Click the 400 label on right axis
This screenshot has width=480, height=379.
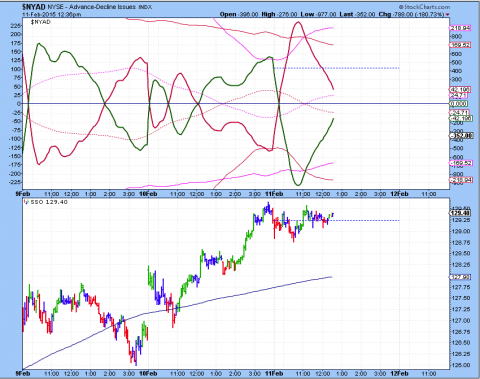(x=456, y=71)
